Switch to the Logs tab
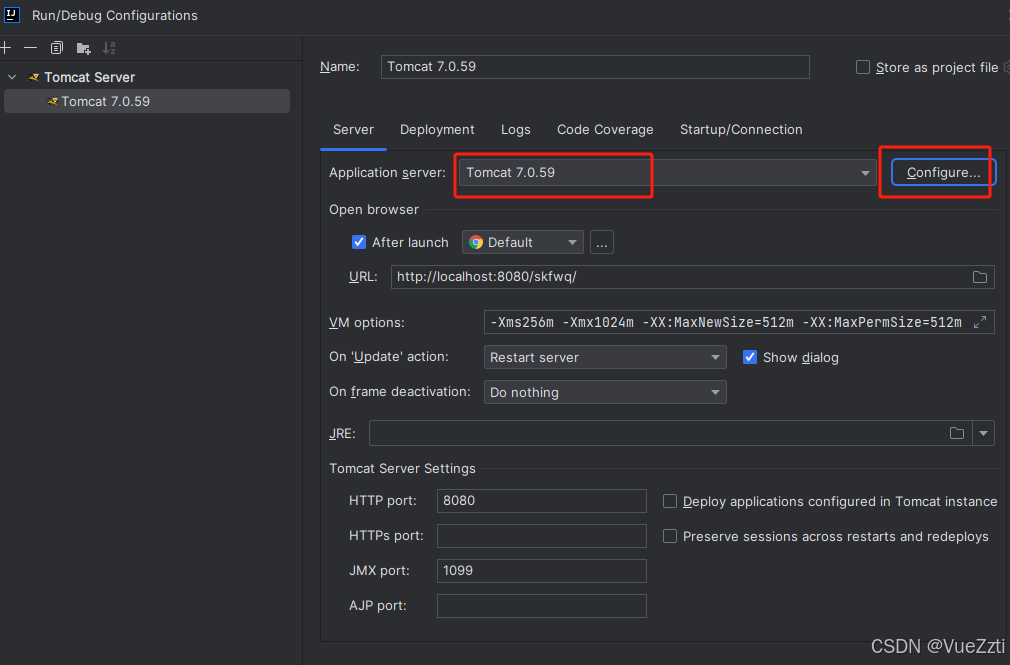The image size is (1010, 665). coord(515,130)
